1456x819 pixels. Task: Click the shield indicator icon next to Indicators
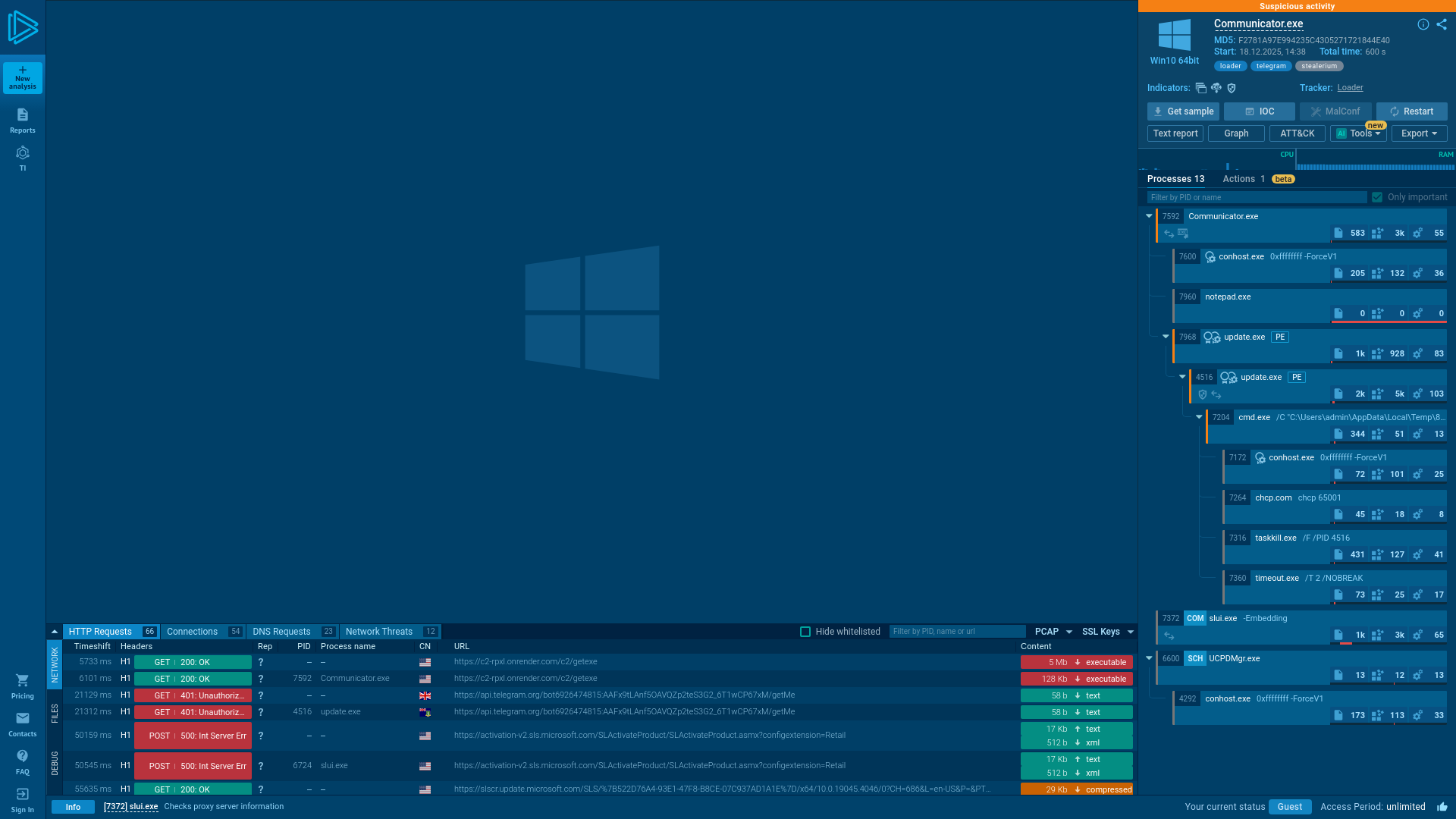point(1232,88)
